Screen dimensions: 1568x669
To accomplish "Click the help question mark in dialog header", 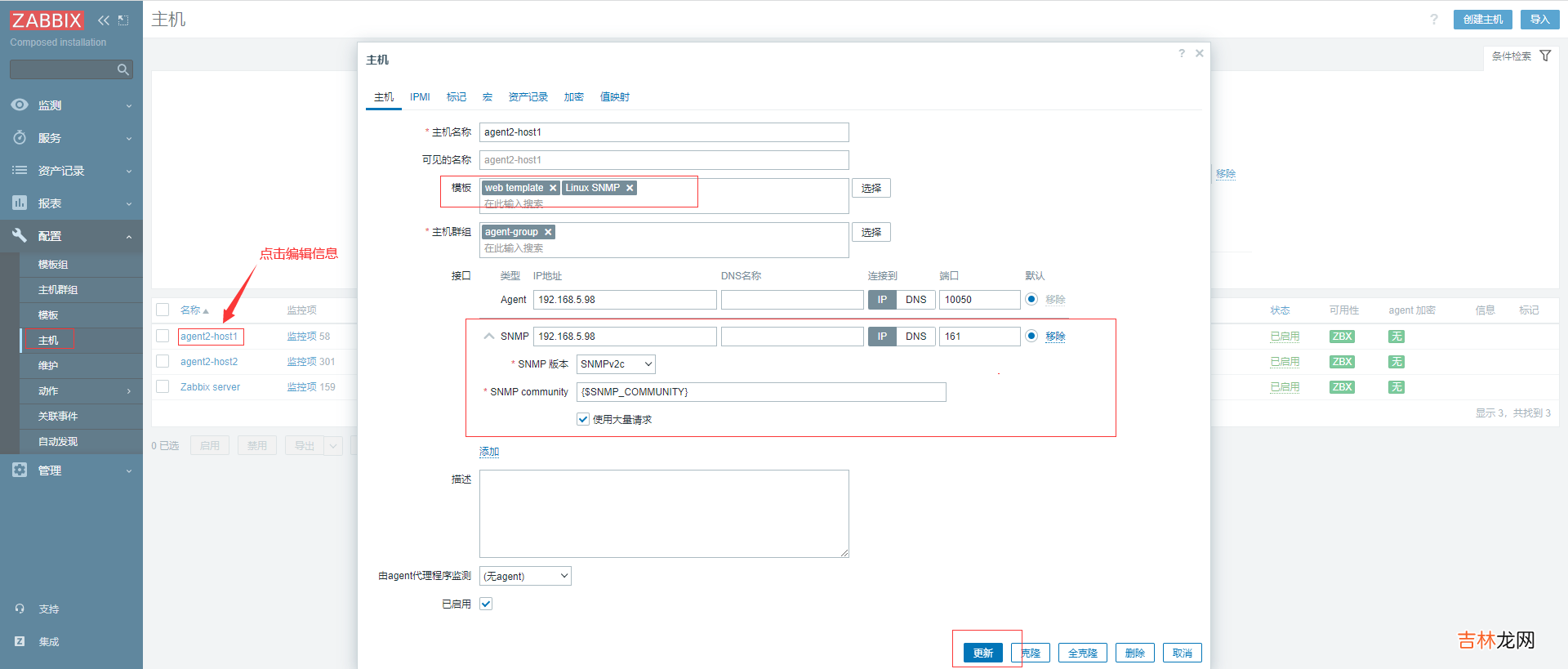I will [x=1182, y=53].
